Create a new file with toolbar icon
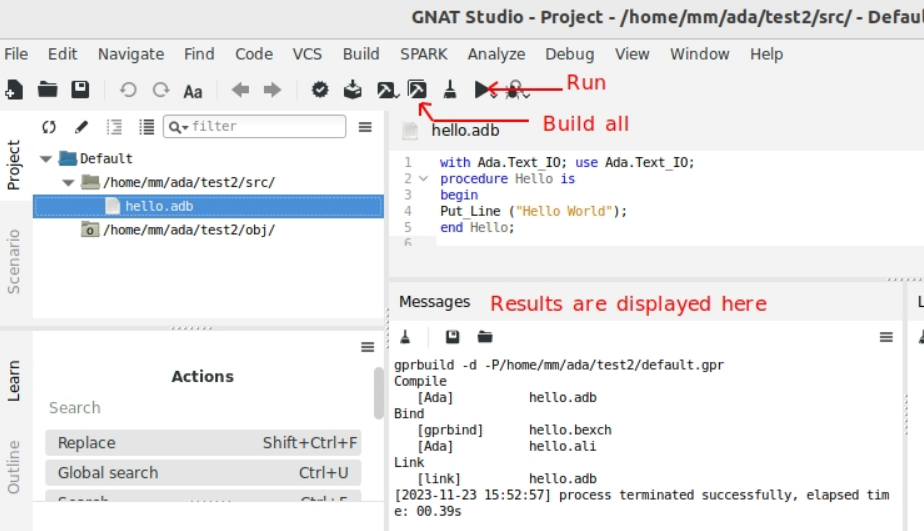Screen dimensions: 924x531 (x=14, y=90)
